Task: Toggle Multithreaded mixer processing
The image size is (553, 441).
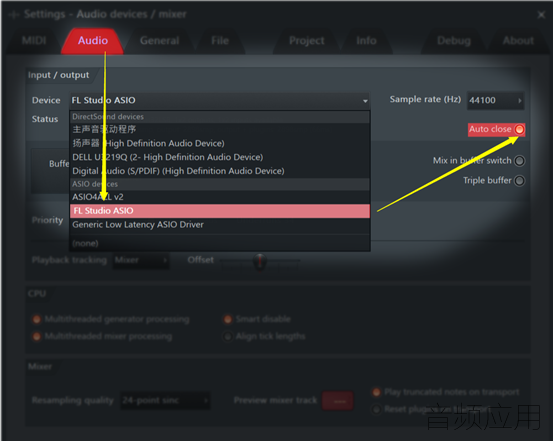Action: pos(37,337)
